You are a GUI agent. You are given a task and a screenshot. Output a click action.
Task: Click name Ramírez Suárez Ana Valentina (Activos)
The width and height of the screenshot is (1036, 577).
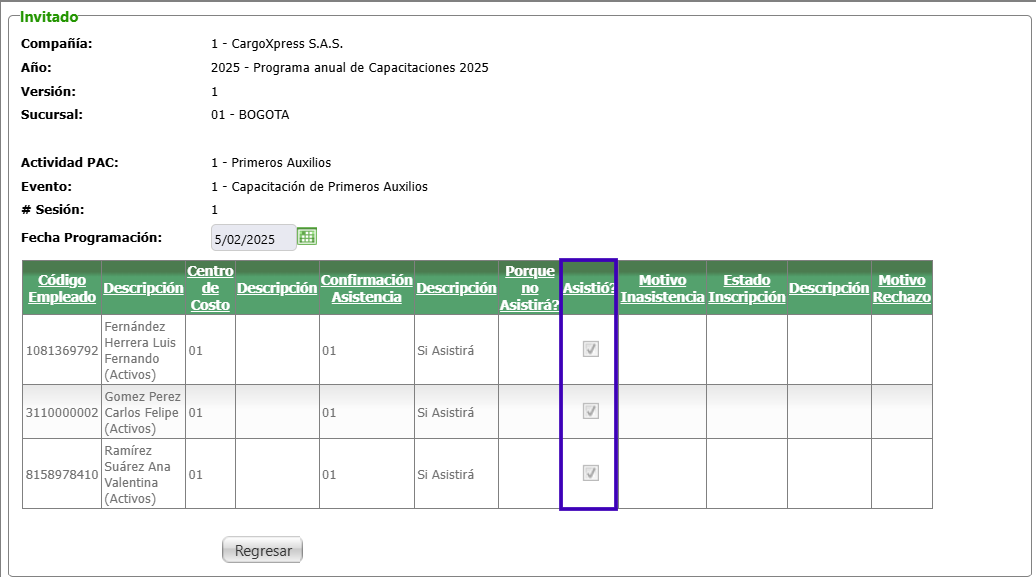click(x=137, y=475)
